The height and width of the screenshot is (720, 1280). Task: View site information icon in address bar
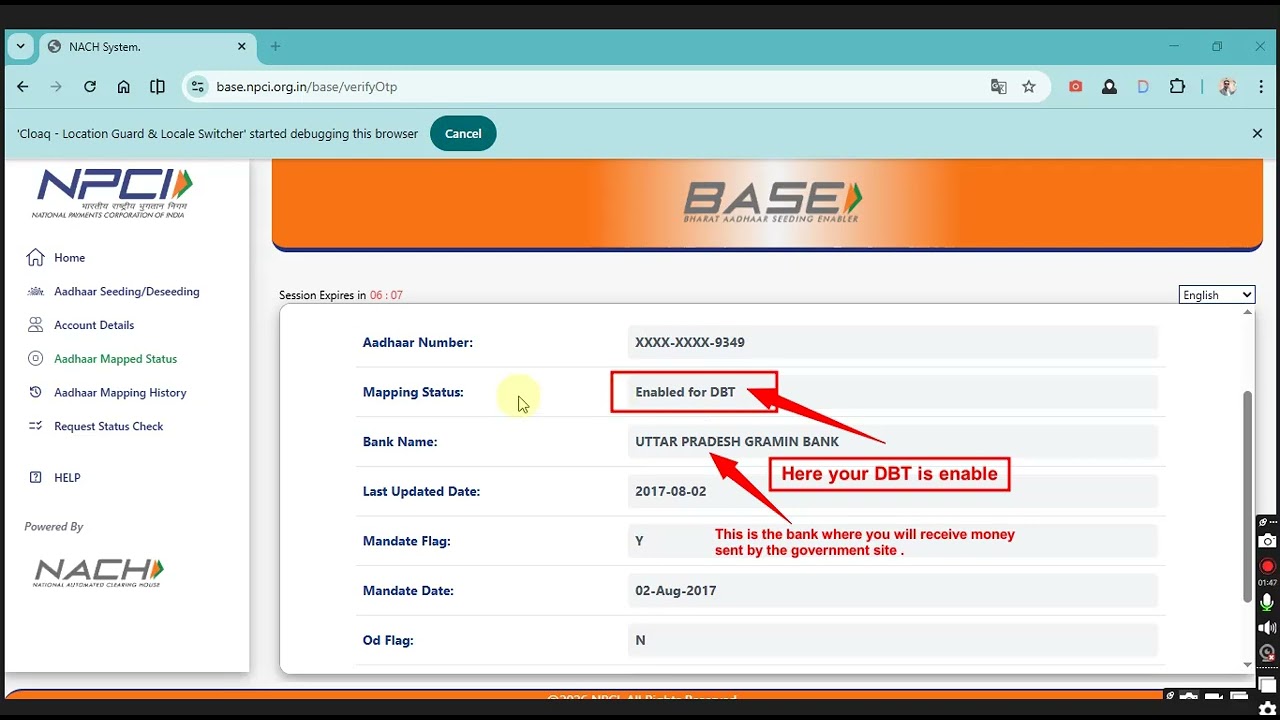[x=198, y=87]
